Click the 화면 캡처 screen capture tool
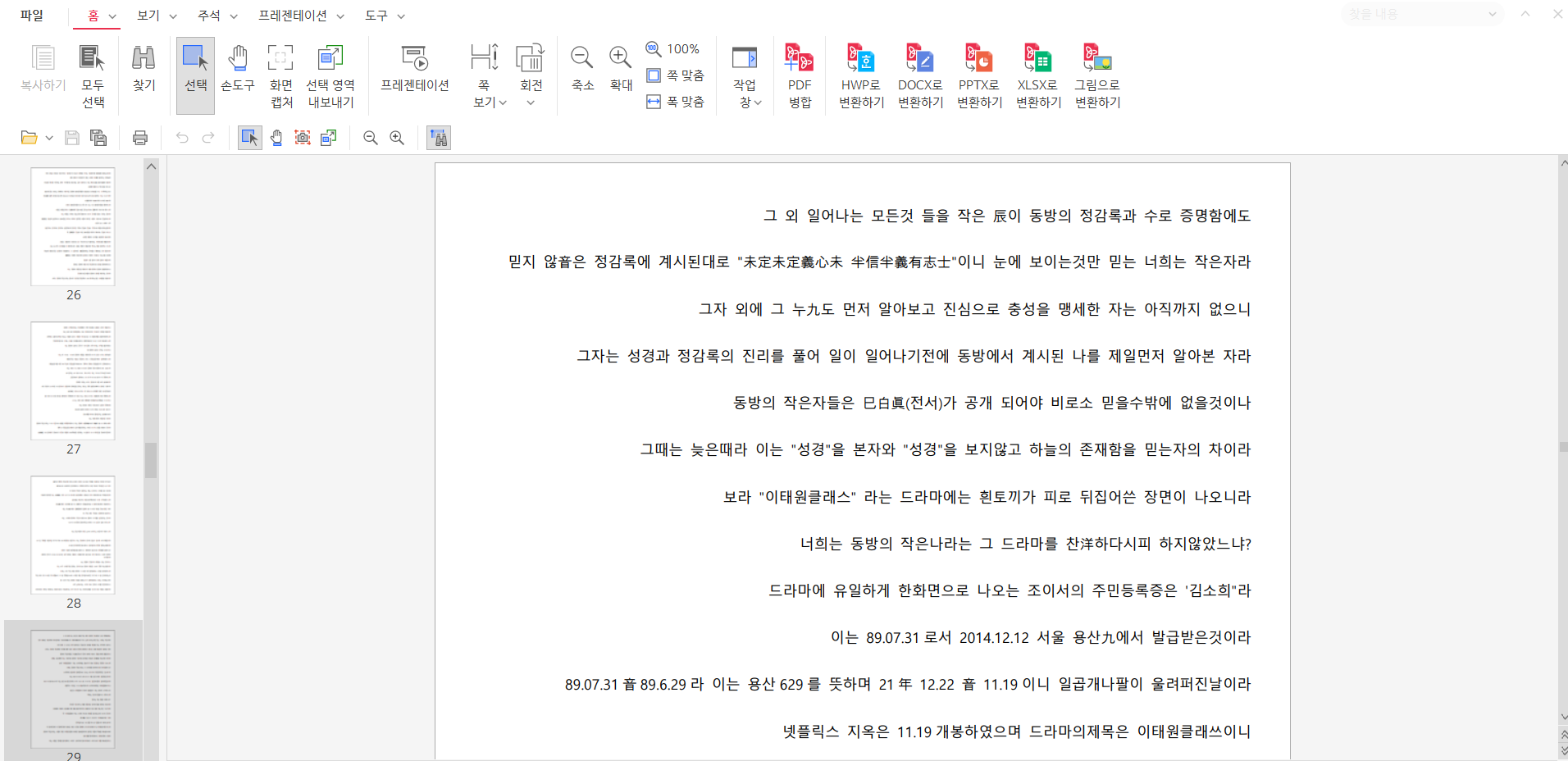 tap(280, 75)
